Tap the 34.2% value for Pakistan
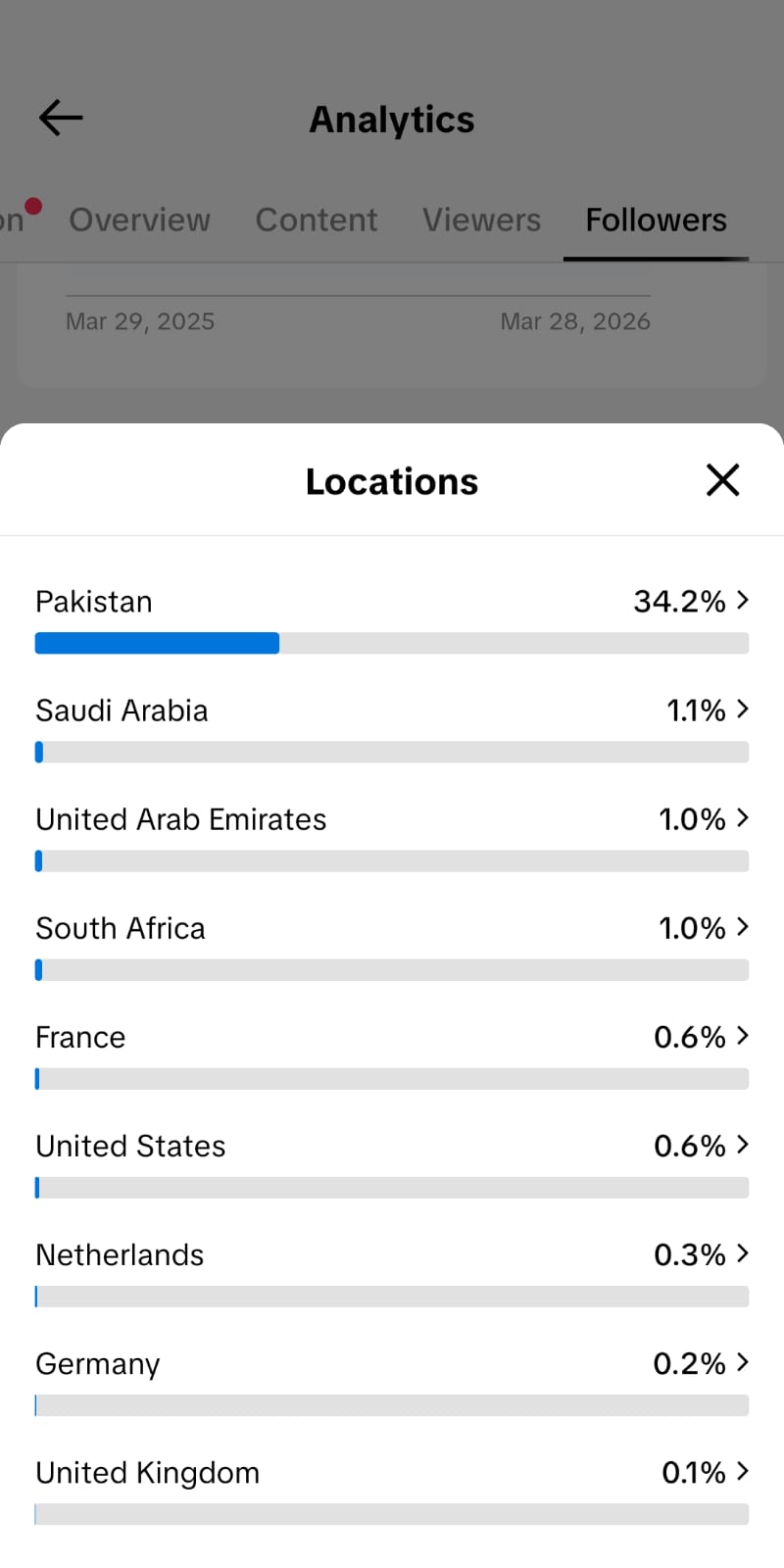The image size is (784, 1568). point(679,601)
